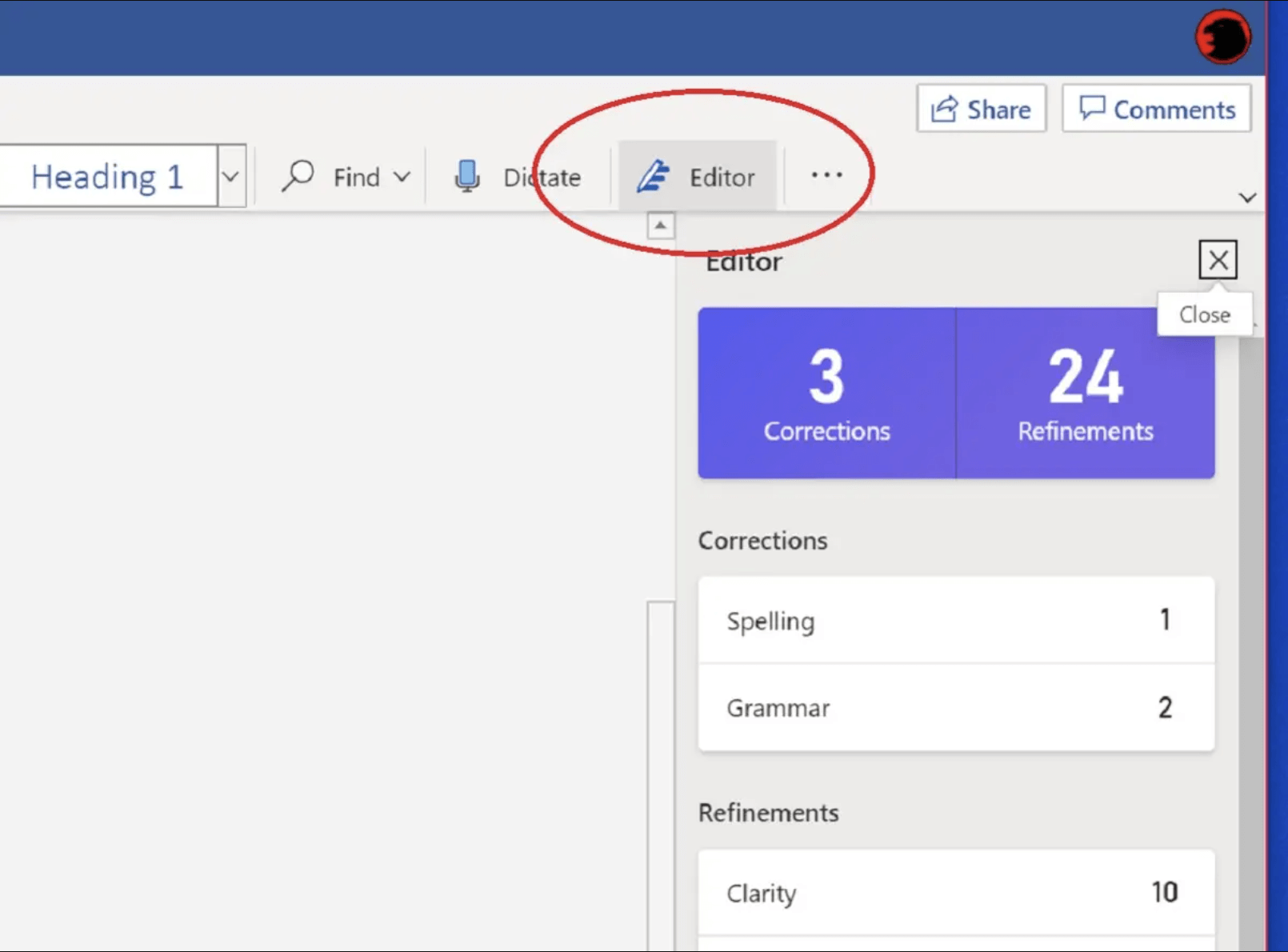Select the Refinements score card
The height and width of the screenshot is (952, 1288).
(x=1085, y=392)
